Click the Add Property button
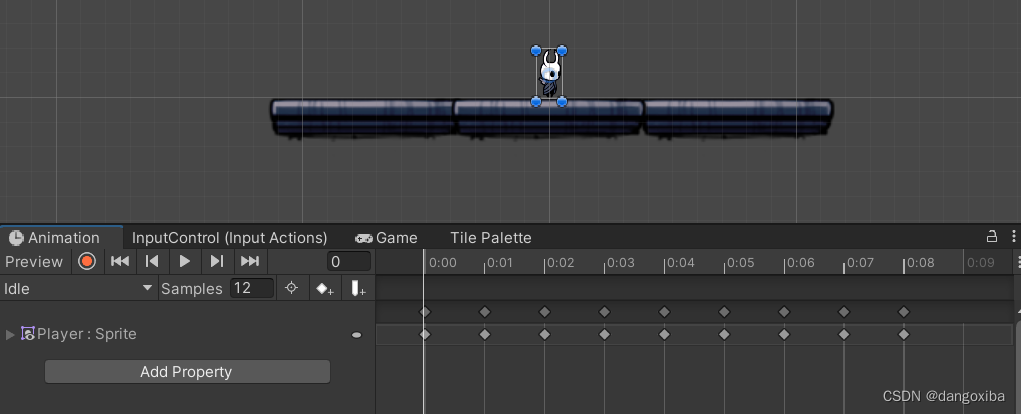The width and height of the screenshot is (1021, 414). tap(188, 372)
